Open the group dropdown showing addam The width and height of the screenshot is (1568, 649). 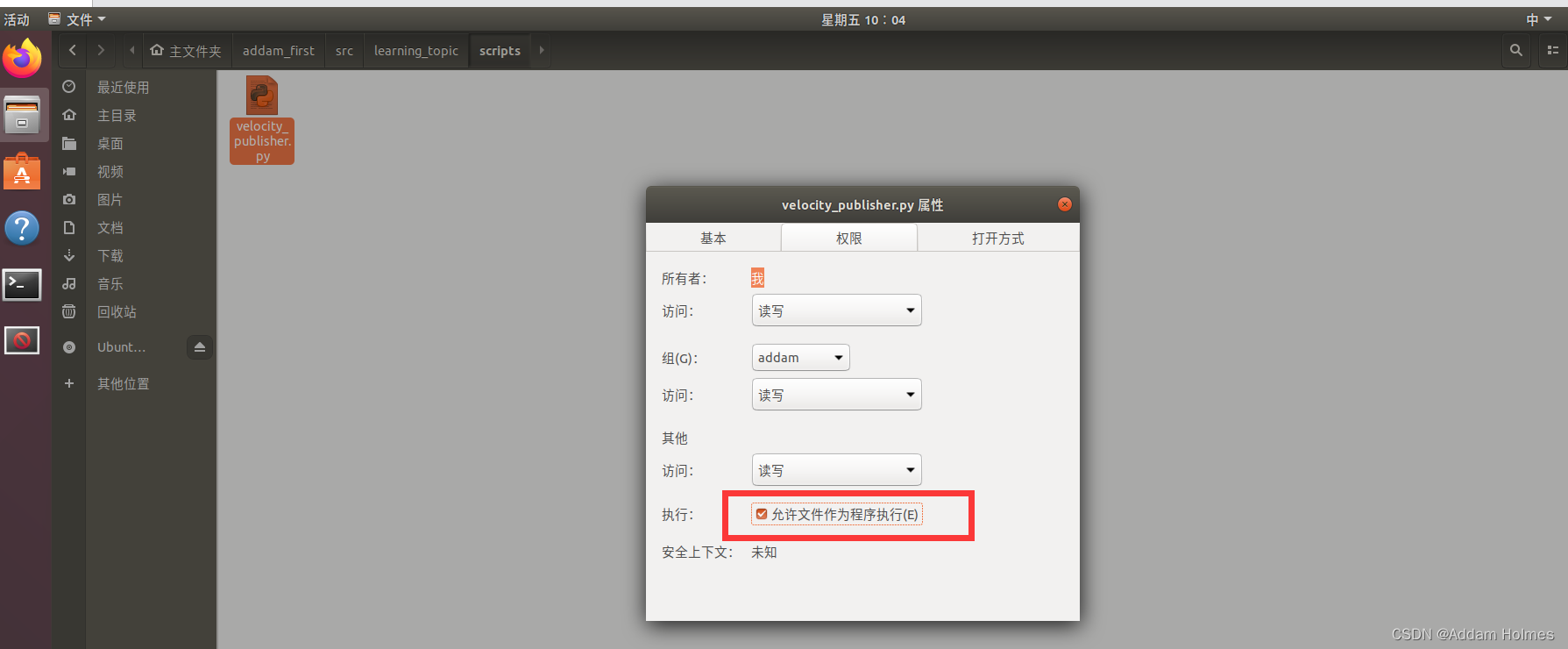pos(800,357)
